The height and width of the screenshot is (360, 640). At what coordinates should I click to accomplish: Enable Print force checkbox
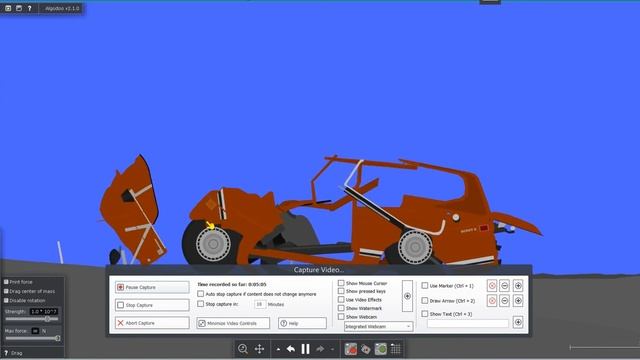point(6,282)
